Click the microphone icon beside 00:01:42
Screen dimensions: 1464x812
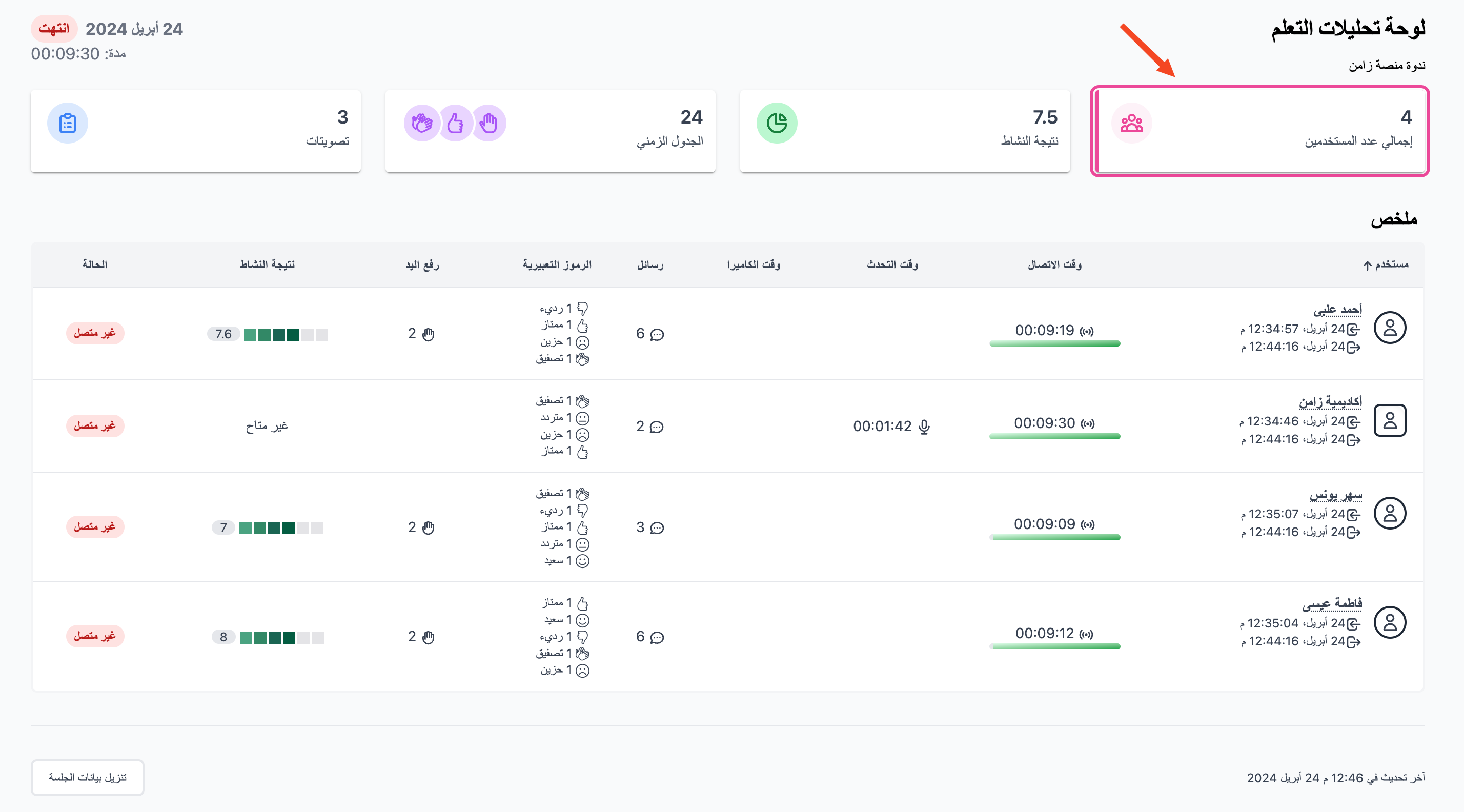coord(925,427)
